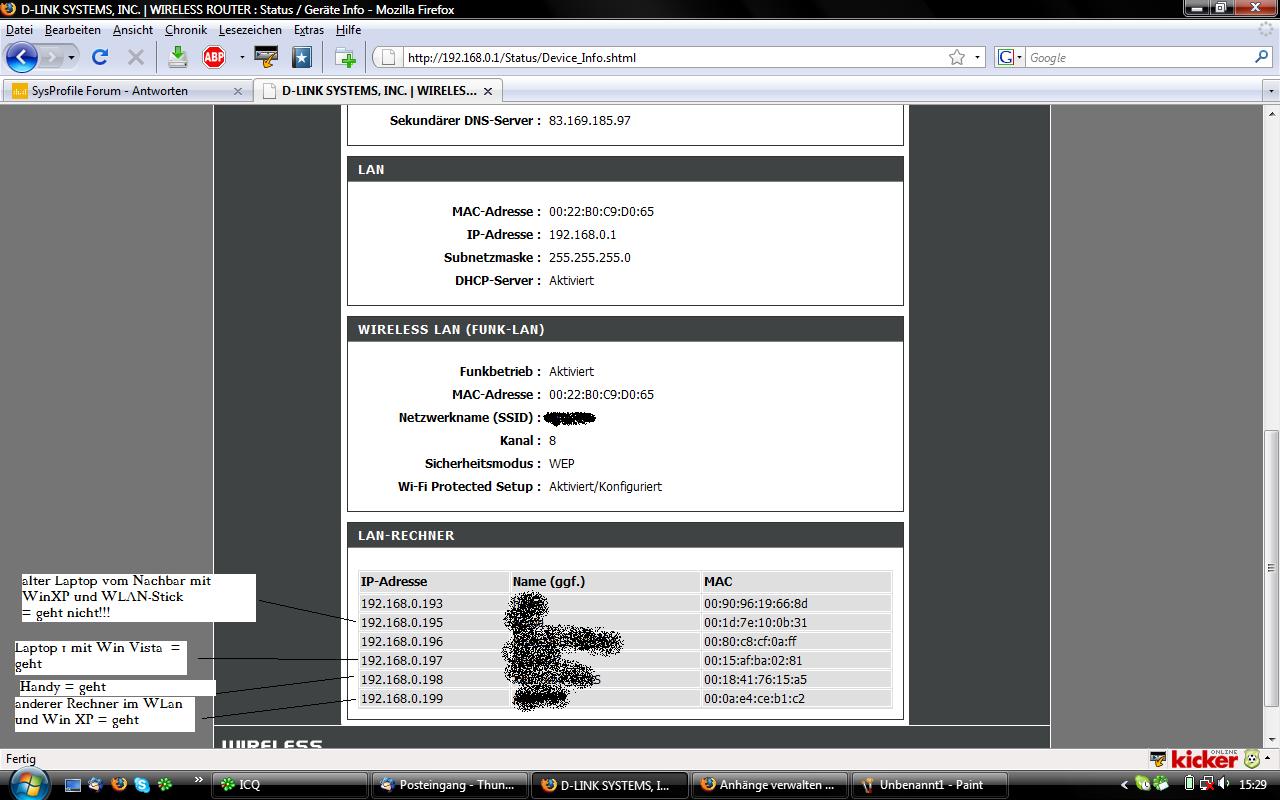Switch to SysProfile Forum - Antworten tab

tap(127, 91)
